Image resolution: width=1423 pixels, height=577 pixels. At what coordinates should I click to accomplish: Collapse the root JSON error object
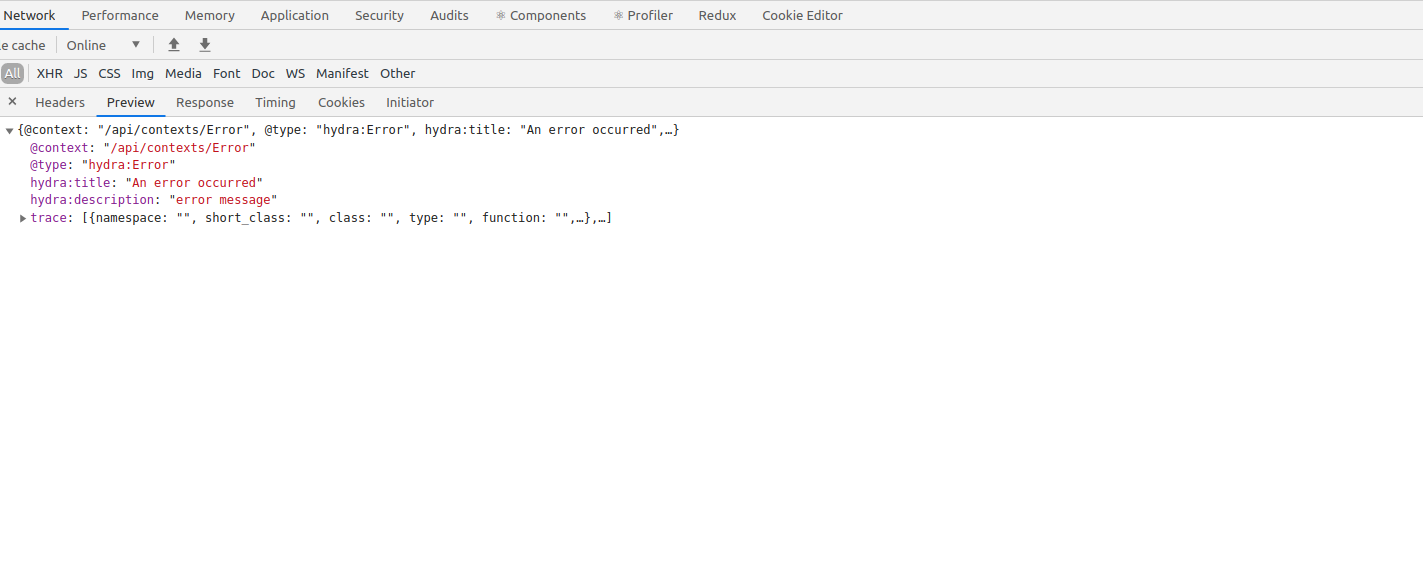[9, 129]
